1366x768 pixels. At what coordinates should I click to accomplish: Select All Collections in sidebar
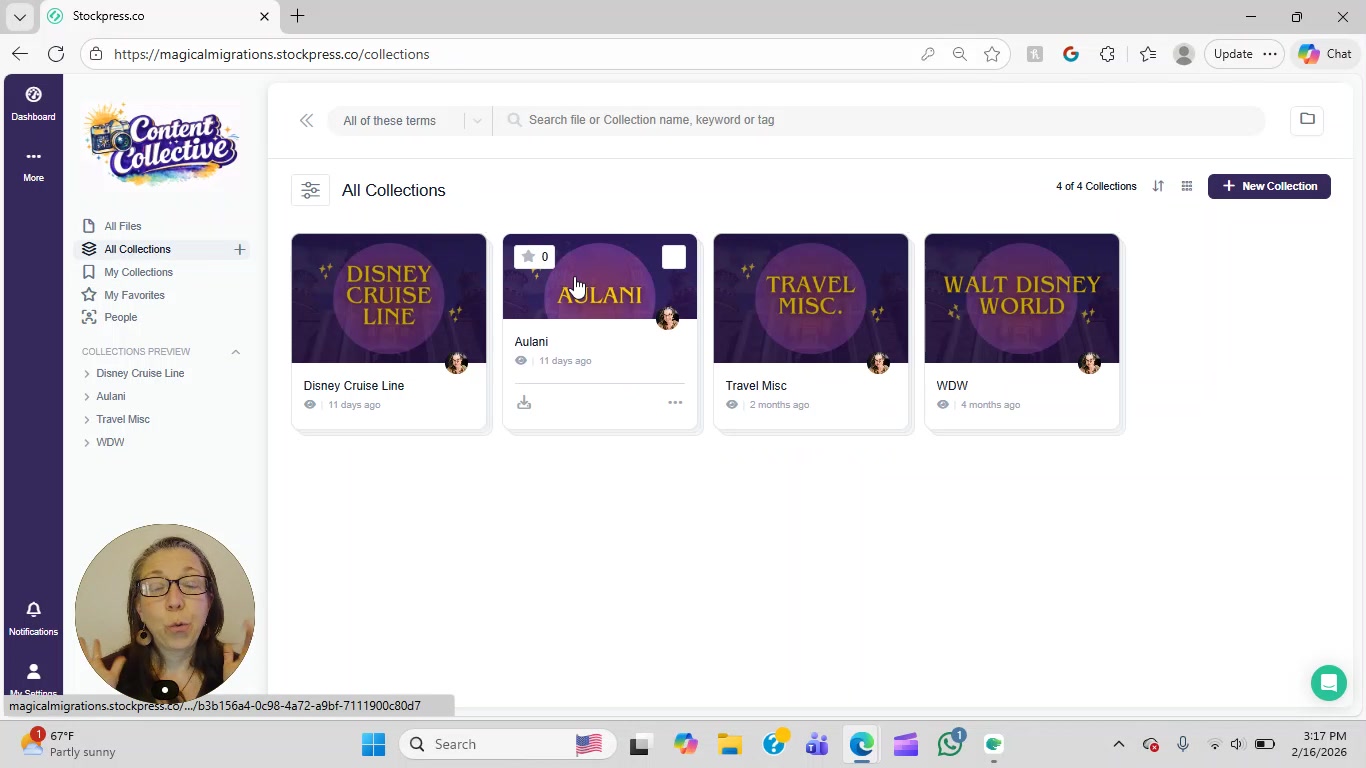(x=137, y=249)
